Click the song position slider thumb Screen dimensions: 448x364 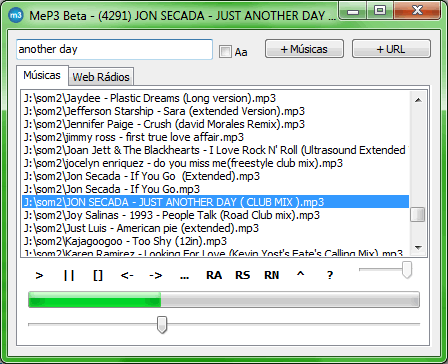tap(162, 324)
